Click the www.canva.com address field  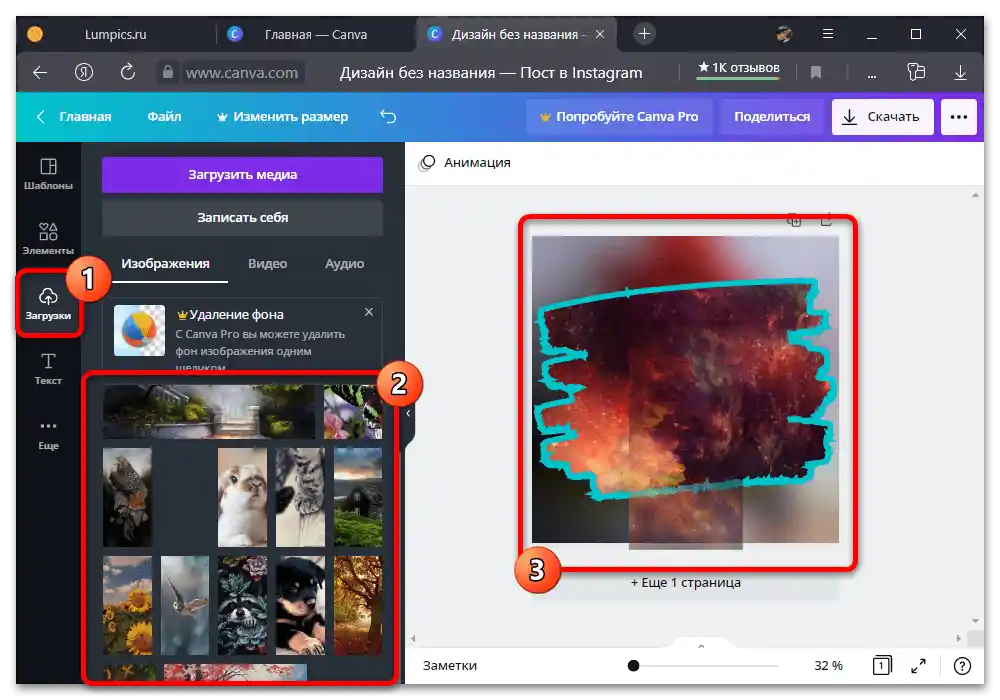tap(242, 73)
